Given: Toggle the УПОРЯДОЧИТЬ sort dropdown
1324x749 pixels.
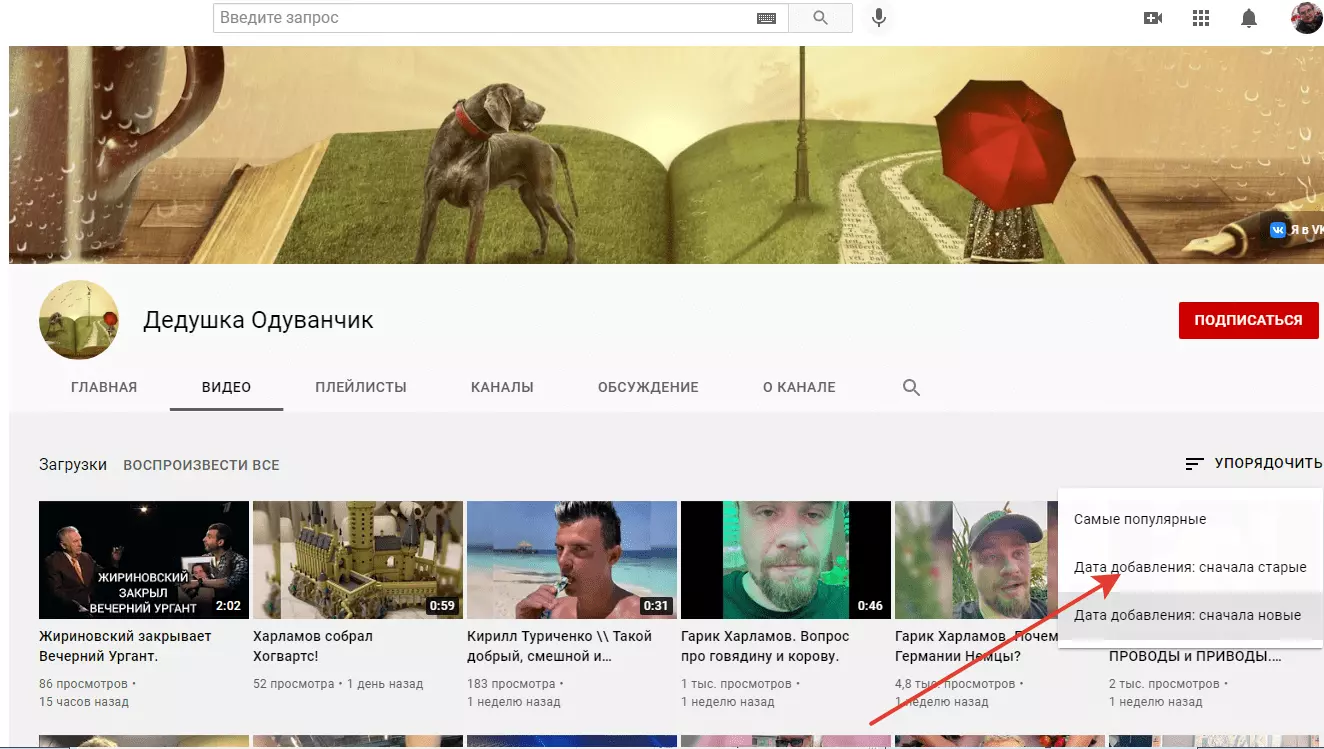Looking at the screenshot, I should [1253, 464].
